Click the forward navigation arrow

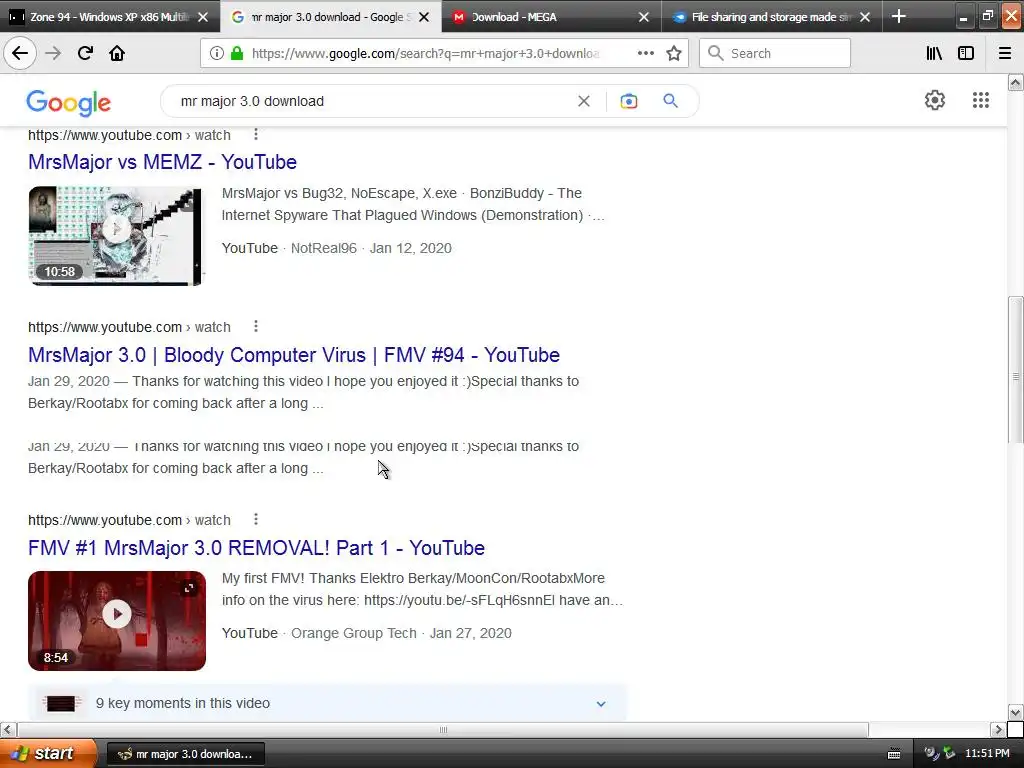[53, 53]
